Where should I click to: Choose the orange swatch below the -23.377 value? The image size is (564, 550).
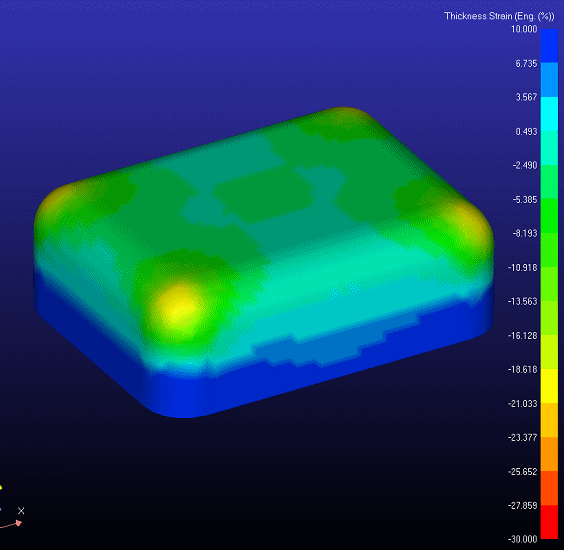549,454
